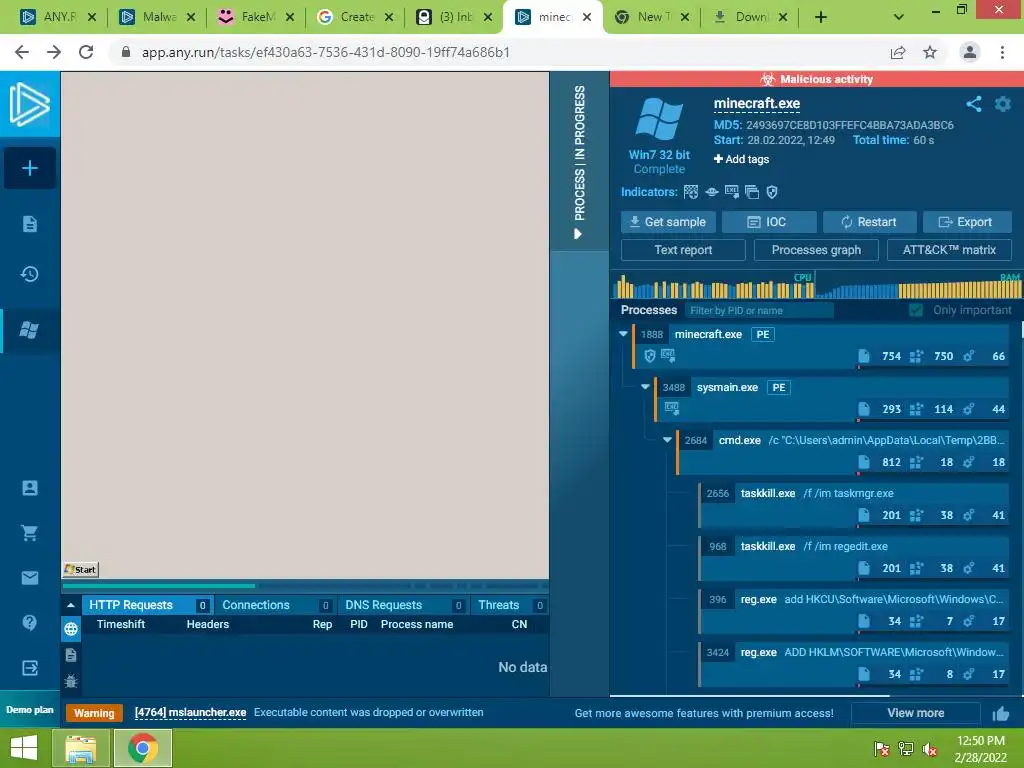Image resolution: width=1024 pixels, height=768 pixels.
Task: Open the reports document icon in sidebar
Action: click(x=29, y=224)
